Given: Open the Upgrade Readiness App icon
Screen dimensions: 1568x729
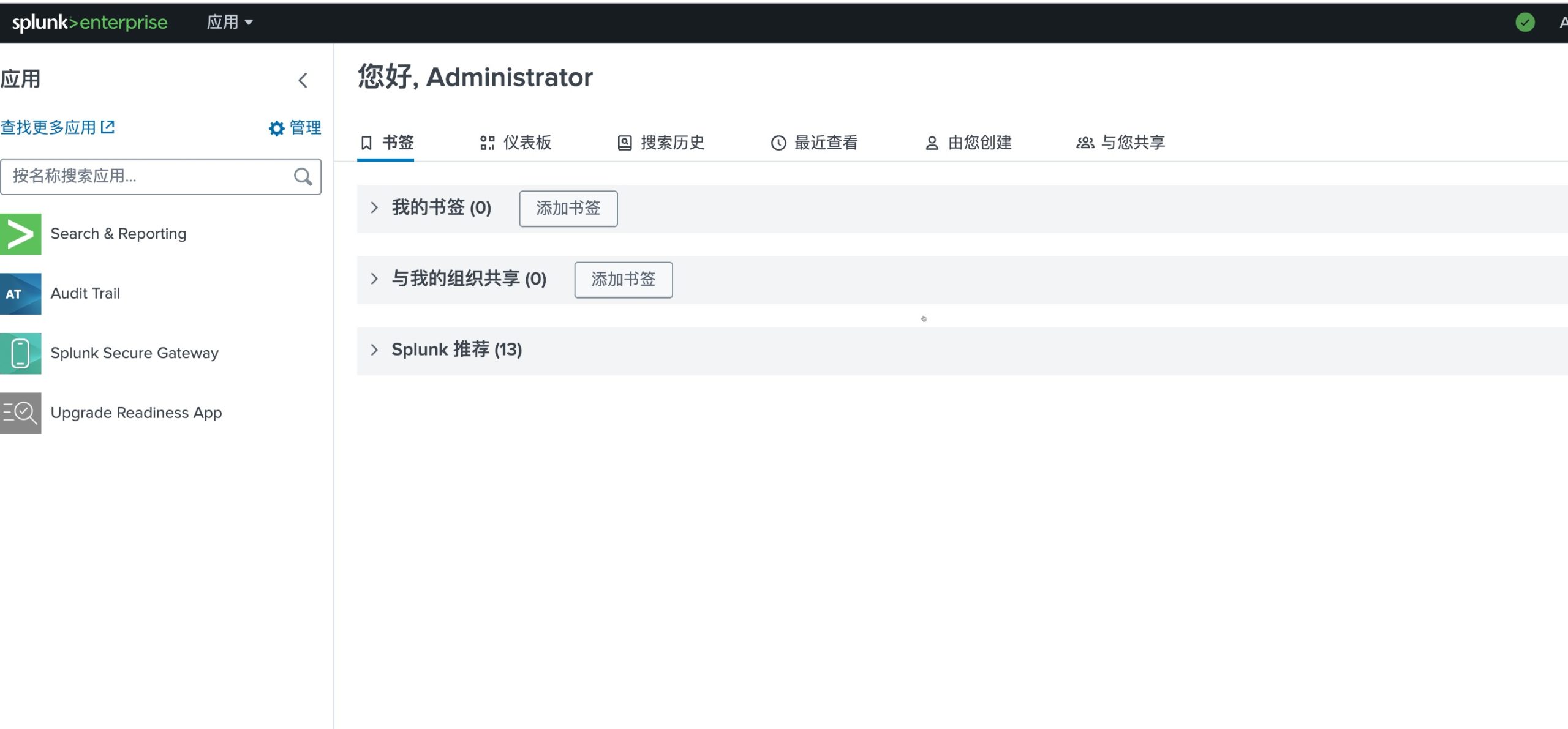Looking at the screenshot, I should tap(21, 413).
